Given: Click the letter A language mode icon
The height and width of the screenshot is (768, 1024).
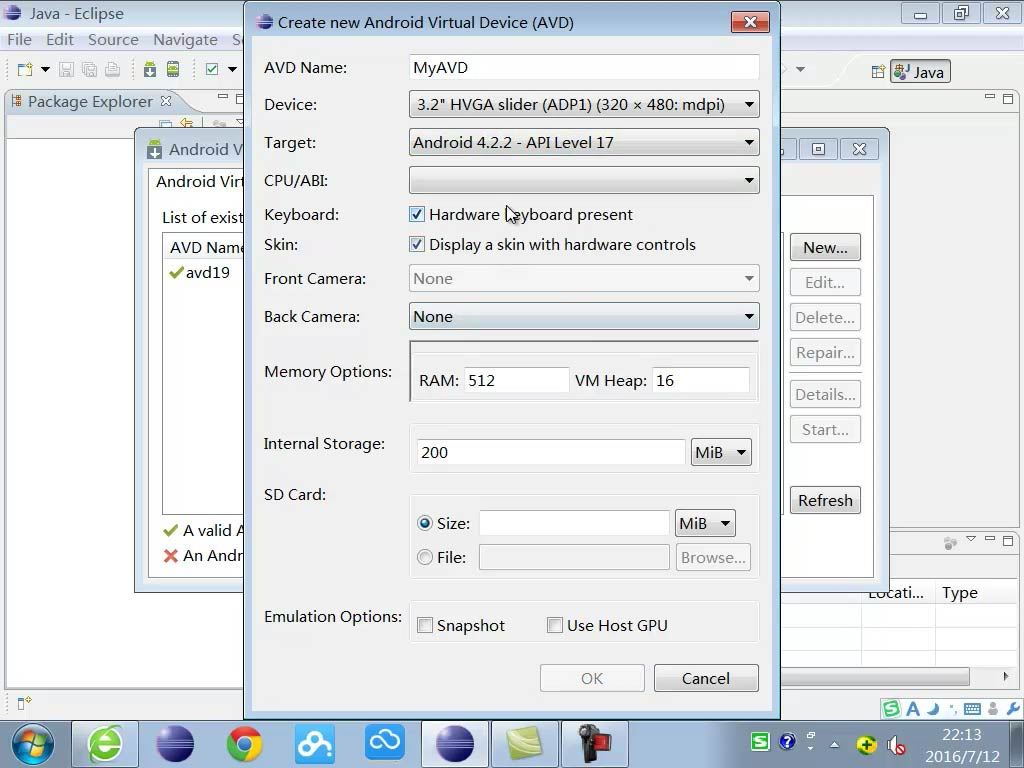Looking at the screenshot, I should pos(913,709).
